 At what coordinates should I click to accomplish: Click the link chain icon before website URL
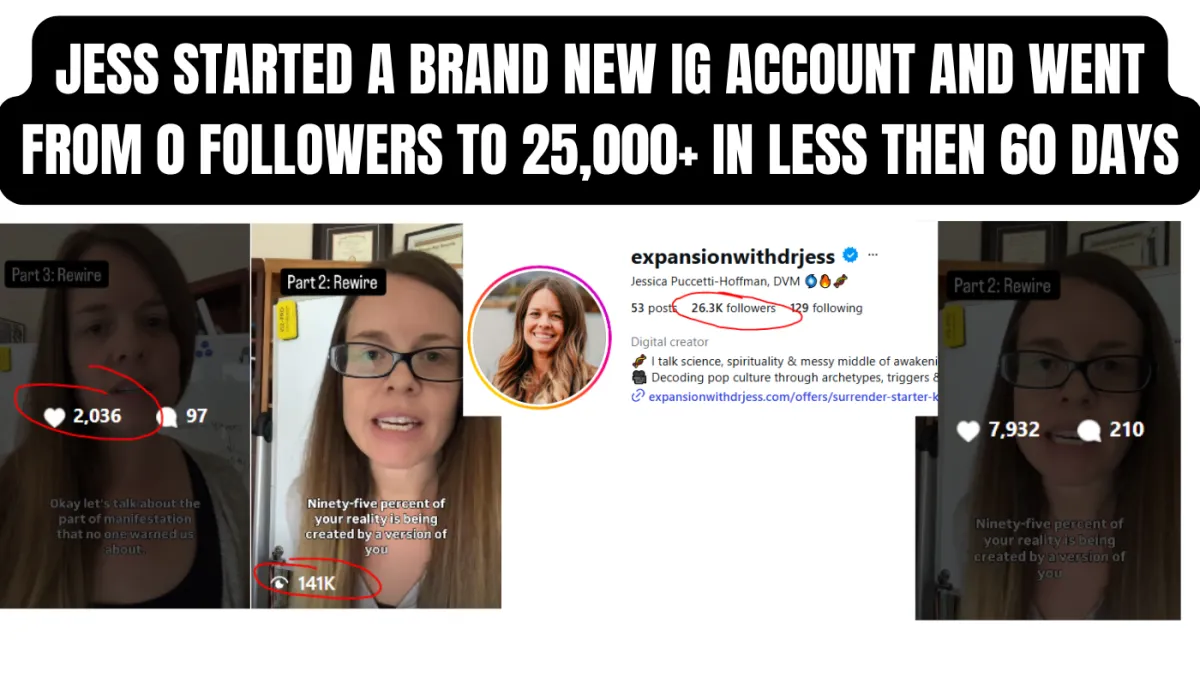(x=638, y=396)
